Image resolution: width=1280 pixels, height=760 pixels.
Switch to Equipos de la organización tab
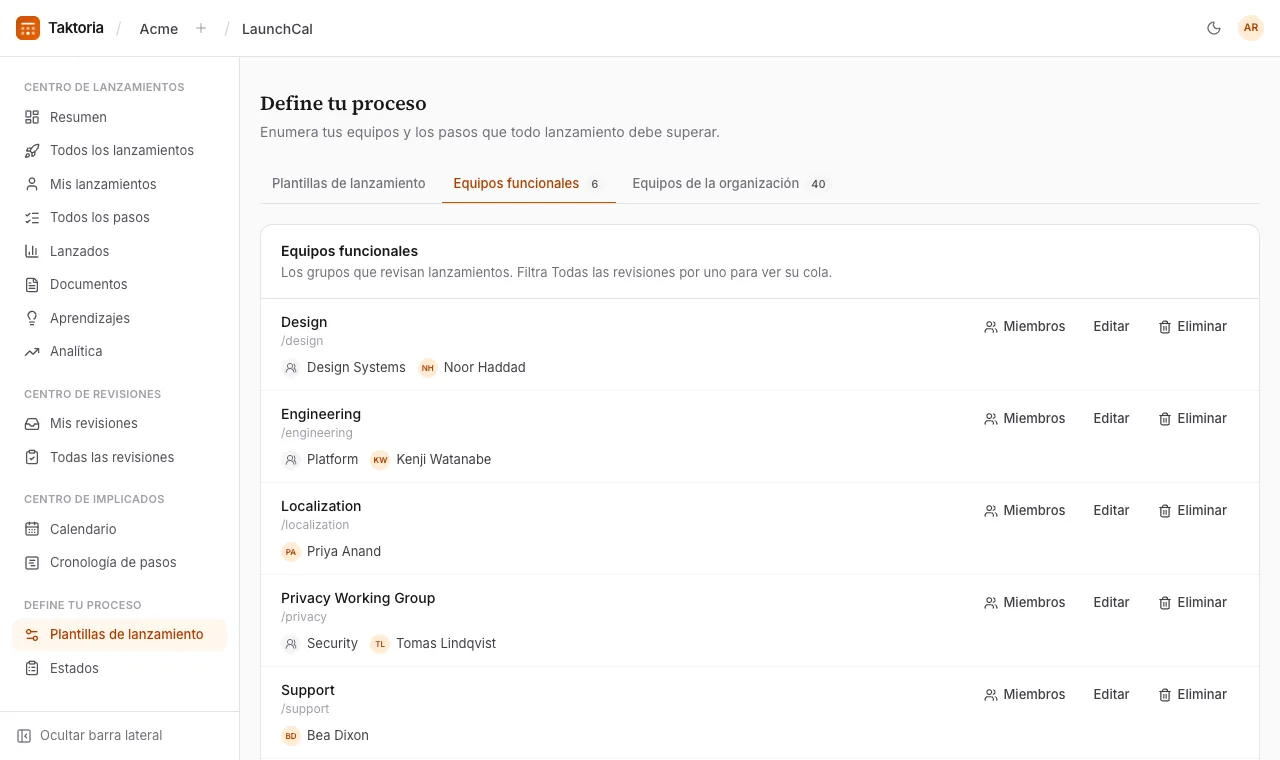tap(731, 183)
